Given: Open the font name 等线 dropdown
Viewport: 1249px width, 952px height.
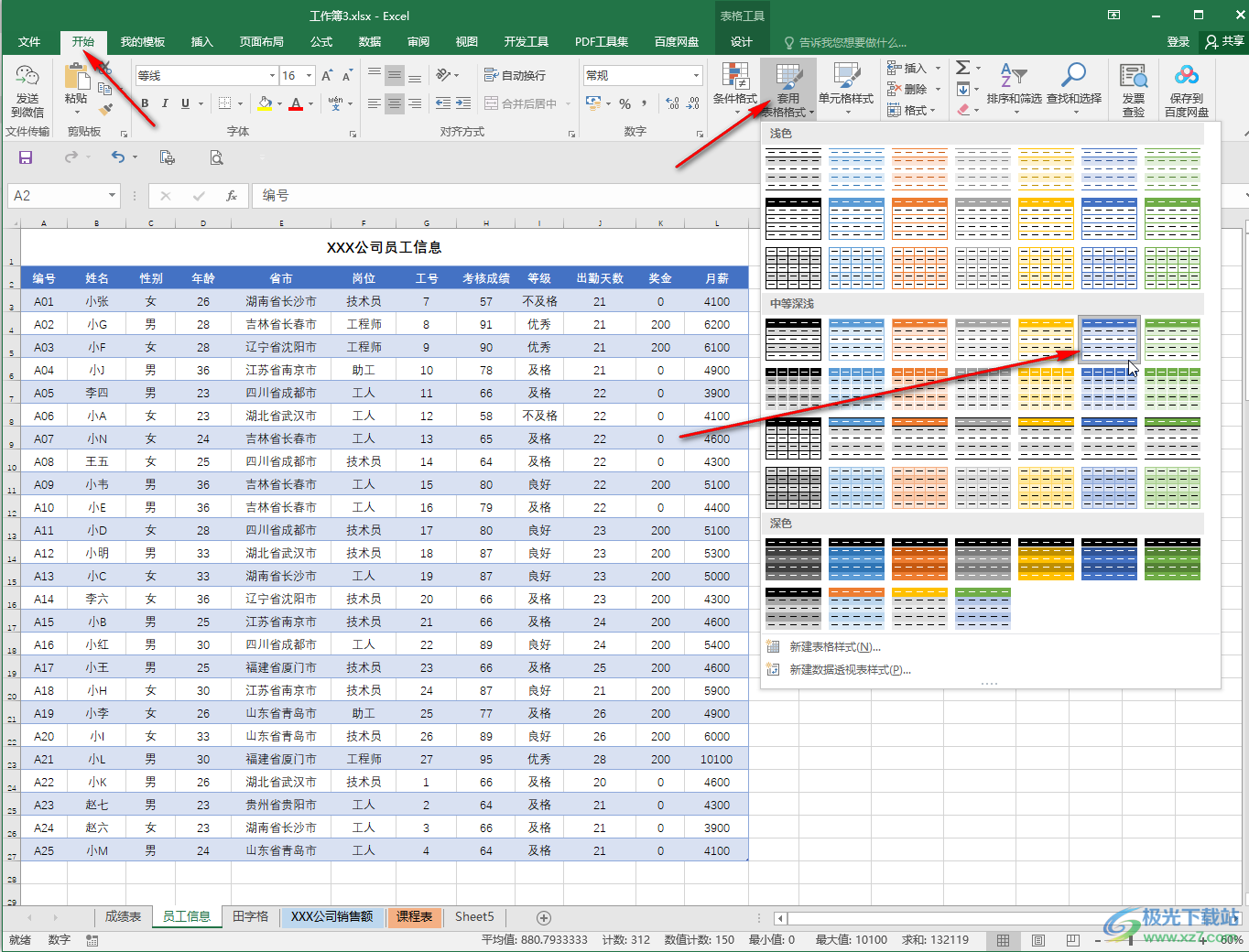Looking at the screenshot, I should tap(272, 76).
